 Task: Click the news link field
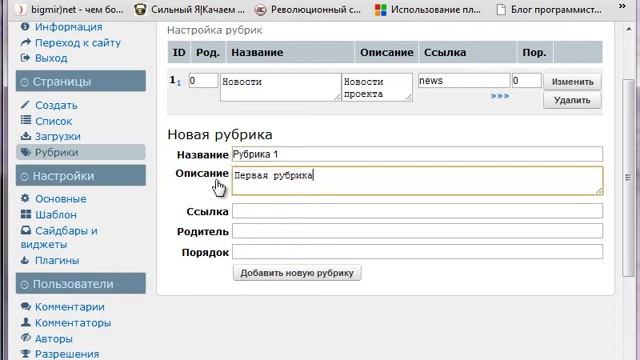[x=464, y=80]
